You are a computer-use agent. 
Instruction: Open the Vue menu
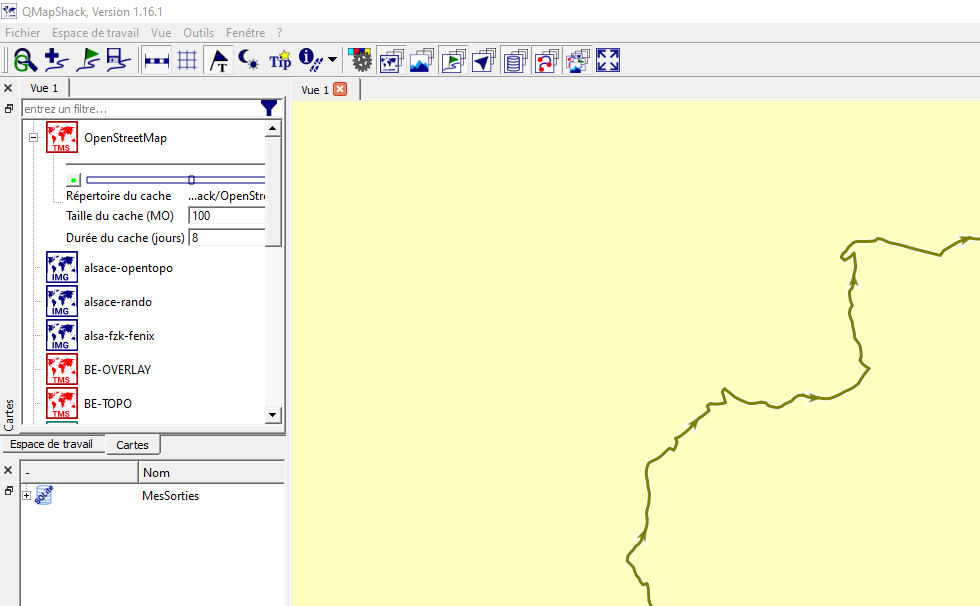click(x=161, y=32)
